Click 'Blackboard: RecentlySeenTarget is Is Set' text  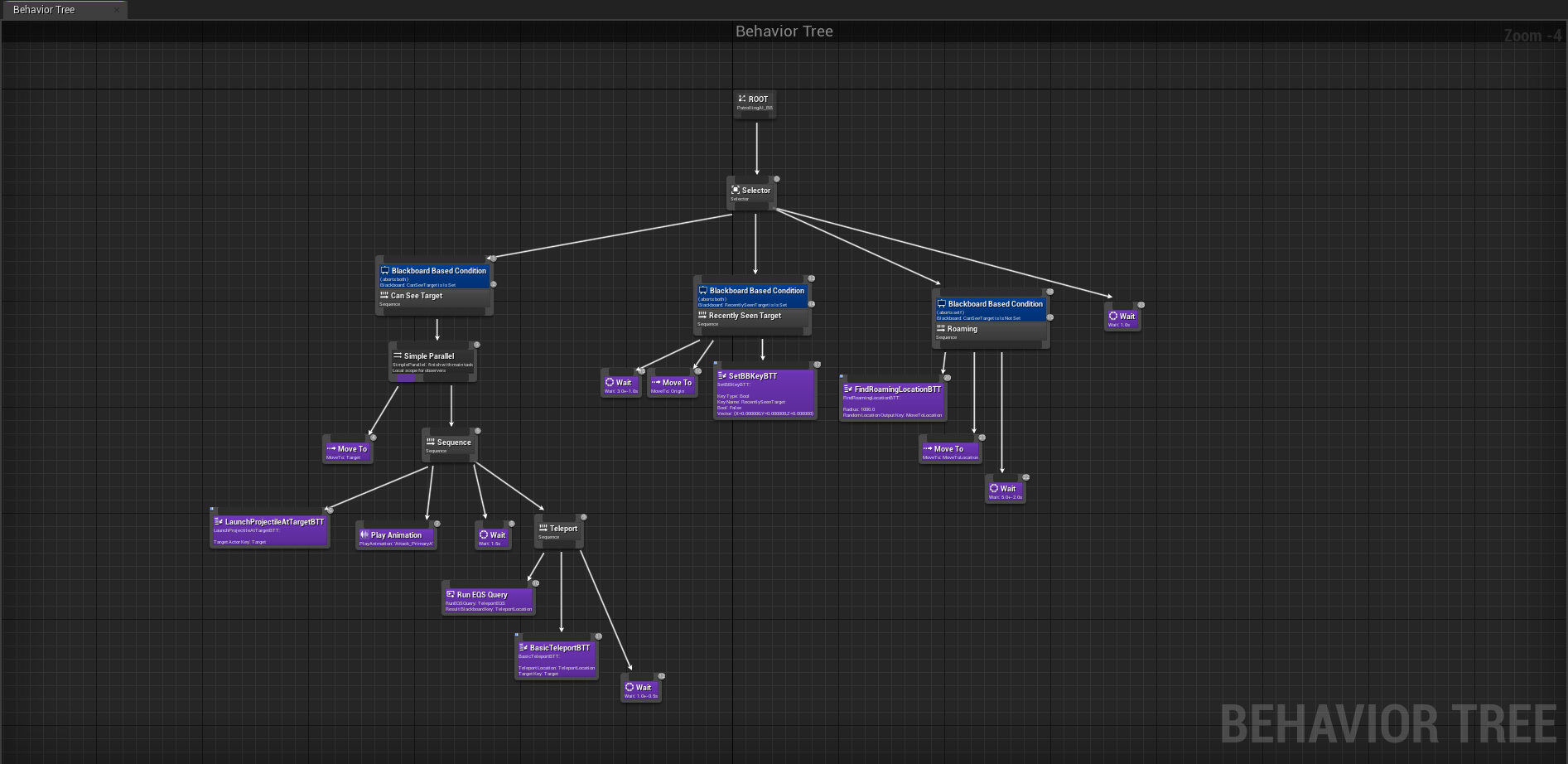(x=743, y=305)
